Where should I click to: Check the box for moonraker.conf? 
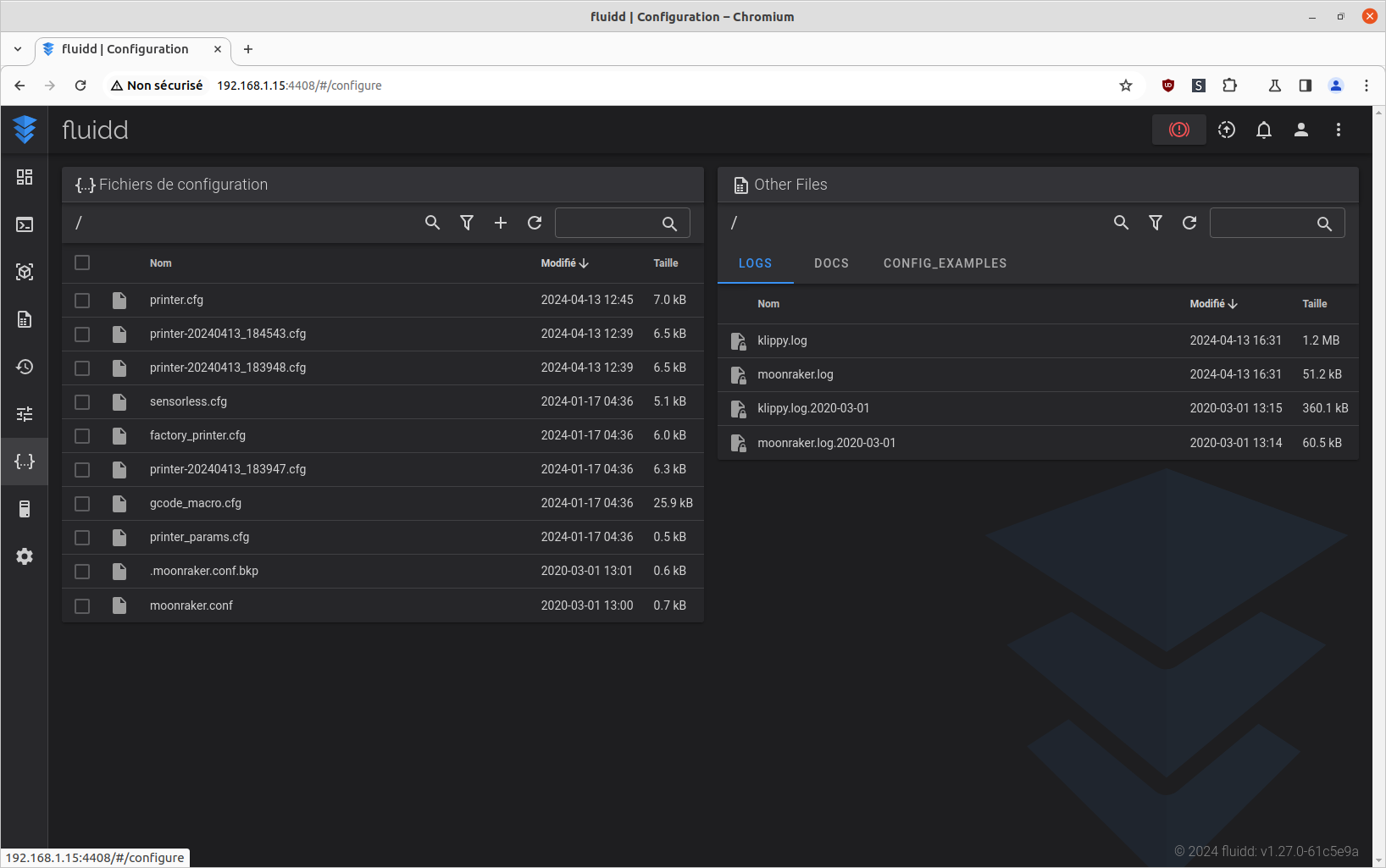point(82,606)
